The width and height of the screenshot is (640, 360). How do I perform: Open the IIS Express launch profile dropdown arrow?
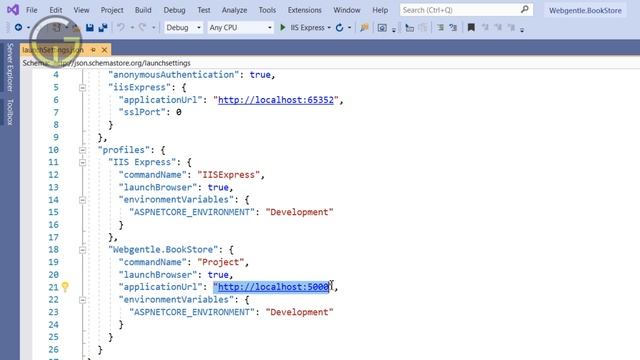[329, 28]
